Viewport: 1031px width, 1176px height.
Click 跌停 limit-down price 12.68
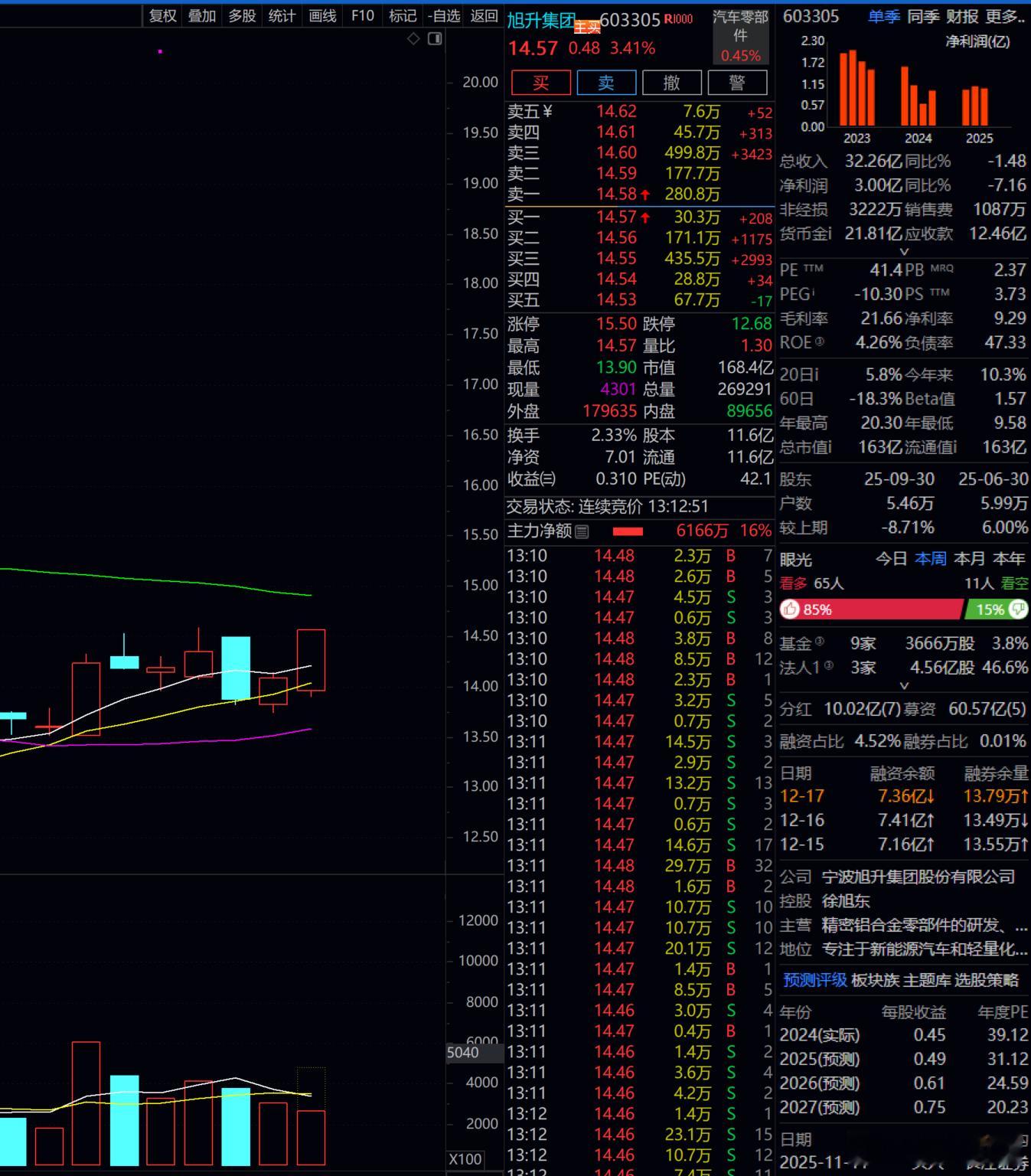tap(752, 324)
